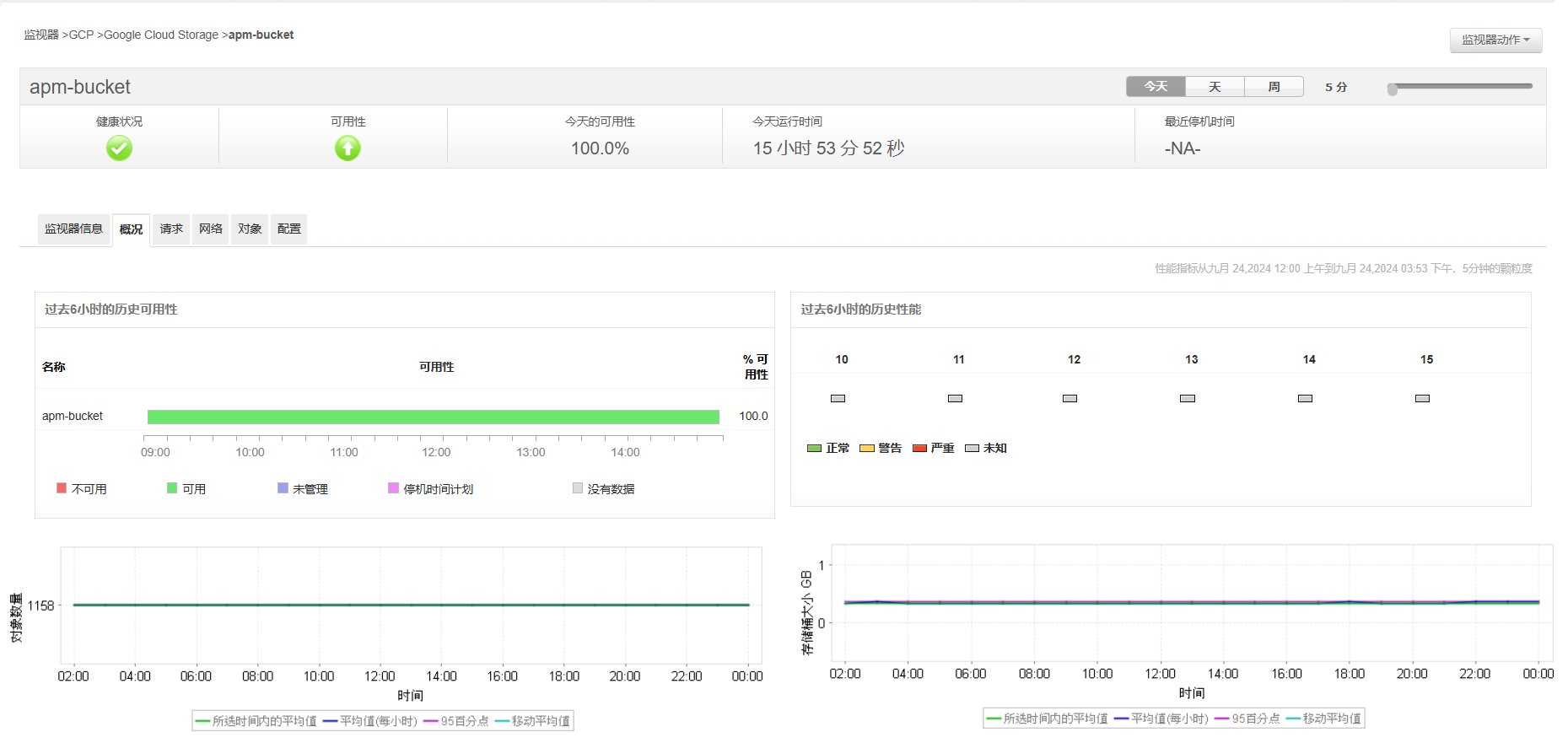Open the 监视器信息 tab

pyautogui.click(x=73, y=229)
